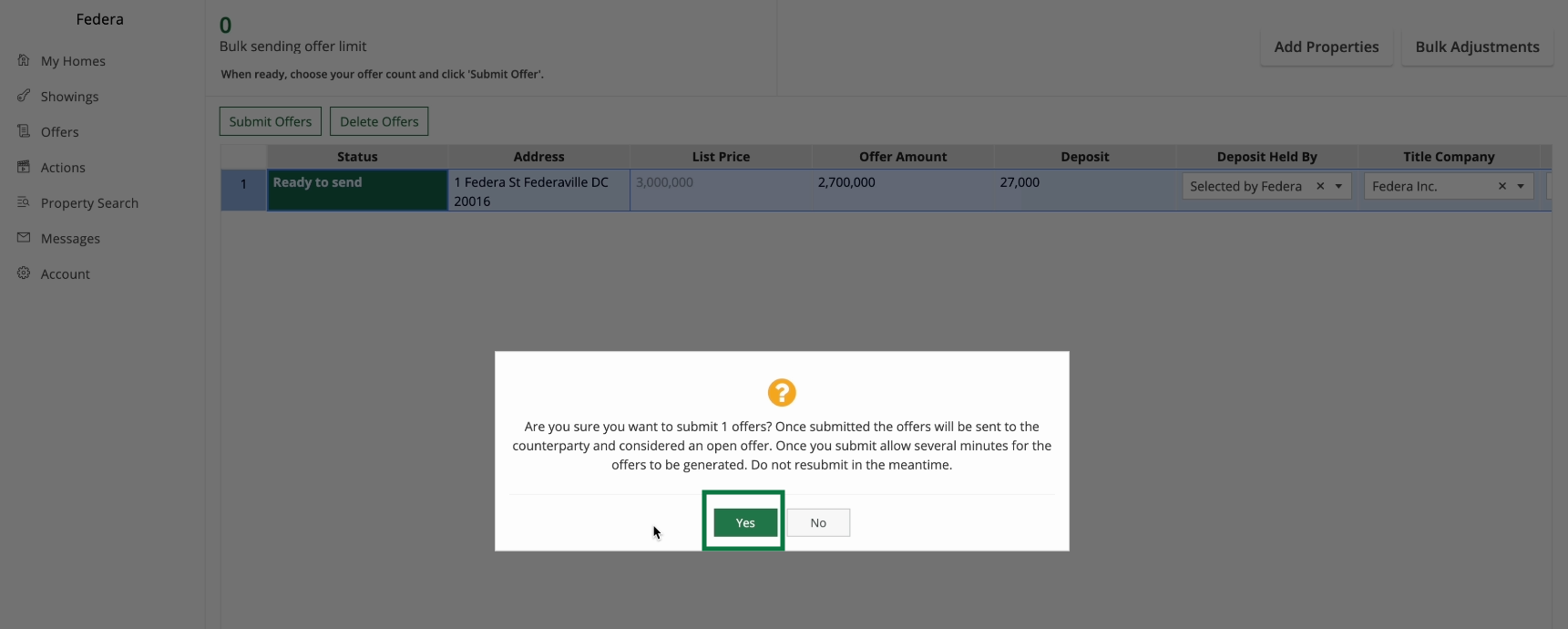Expand the Deposit Held By dropdown arrow

[1338, 186]
